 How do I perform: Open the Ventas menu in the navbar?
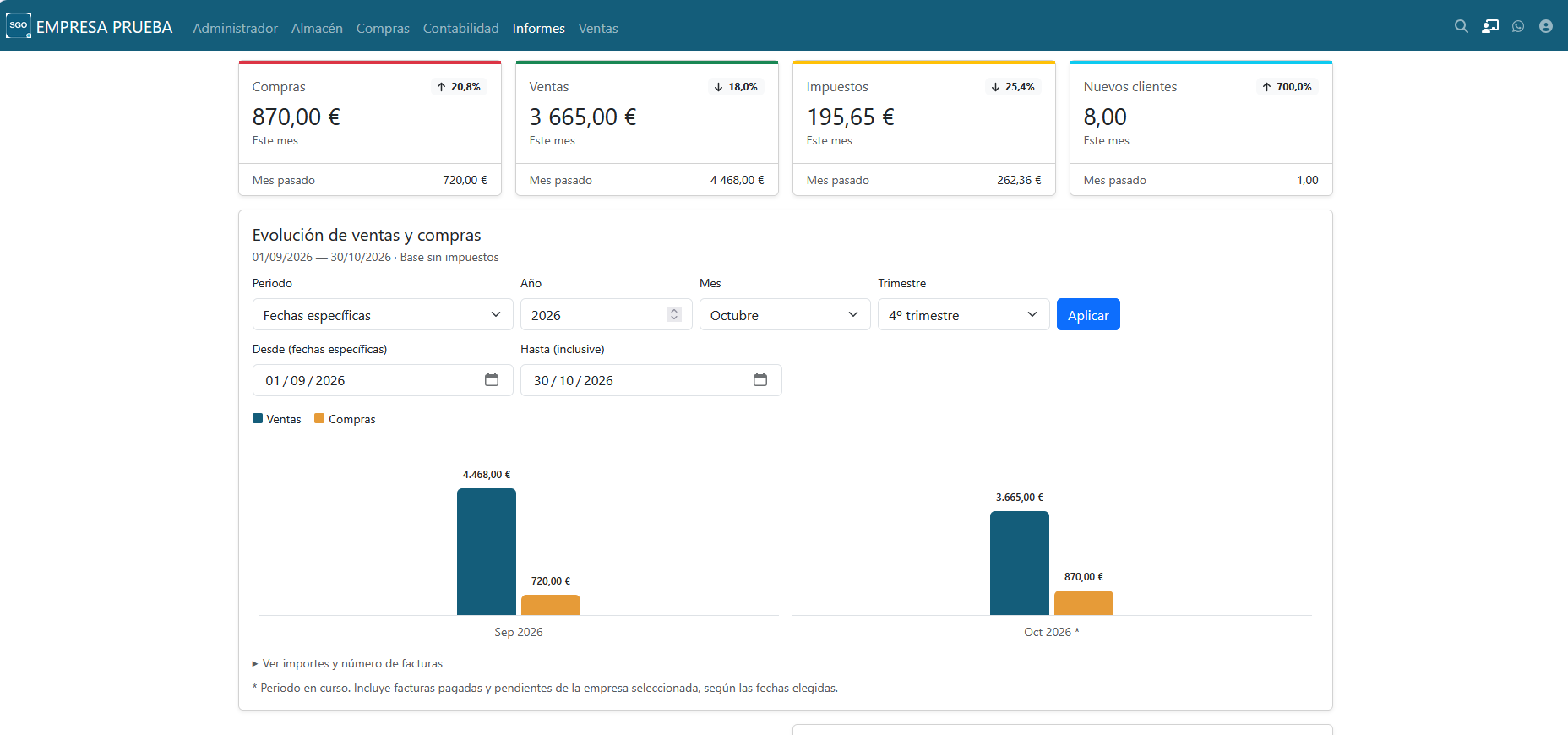point(598,28)
